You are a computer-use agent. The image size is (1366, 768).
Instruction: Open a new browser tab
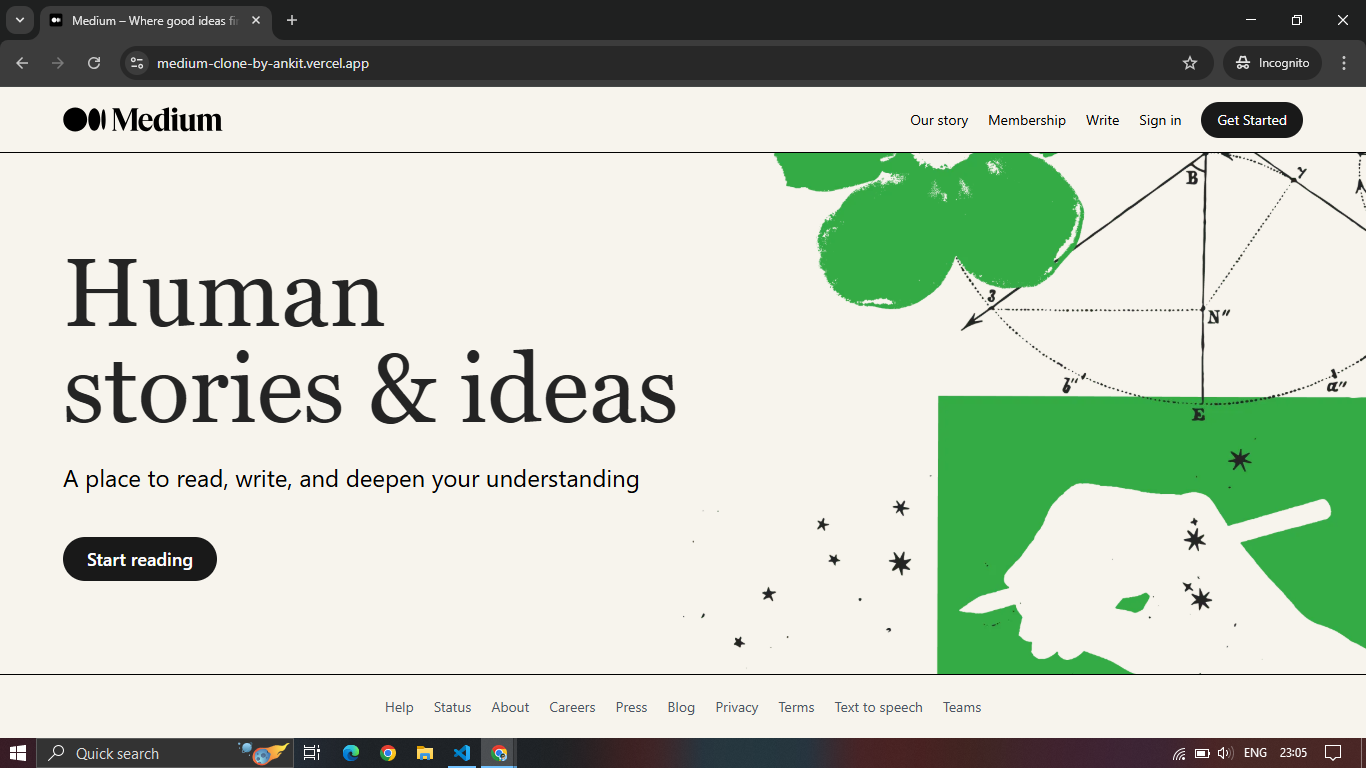tap(292, 20)
